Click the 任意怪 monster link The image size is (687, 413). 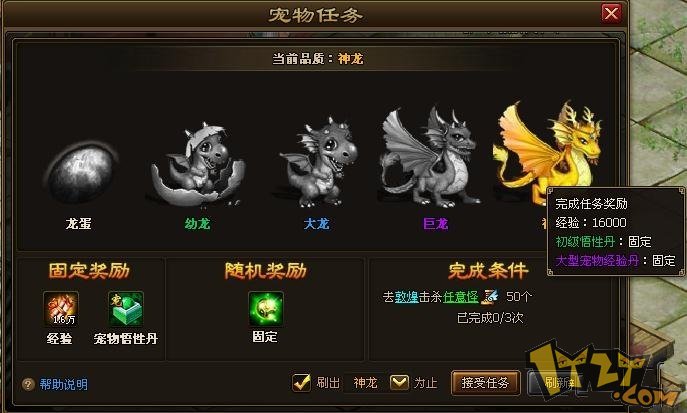[461, 297]
